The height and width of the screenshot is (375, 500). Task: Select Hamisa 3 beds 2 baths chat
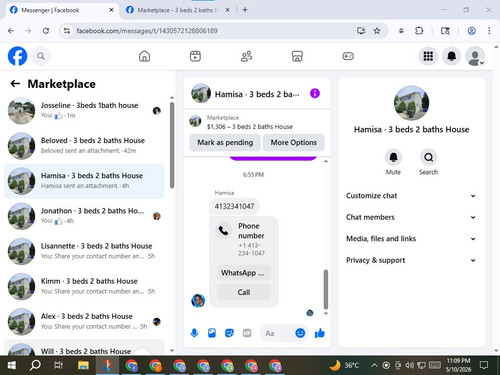click(x=84, y=181)
